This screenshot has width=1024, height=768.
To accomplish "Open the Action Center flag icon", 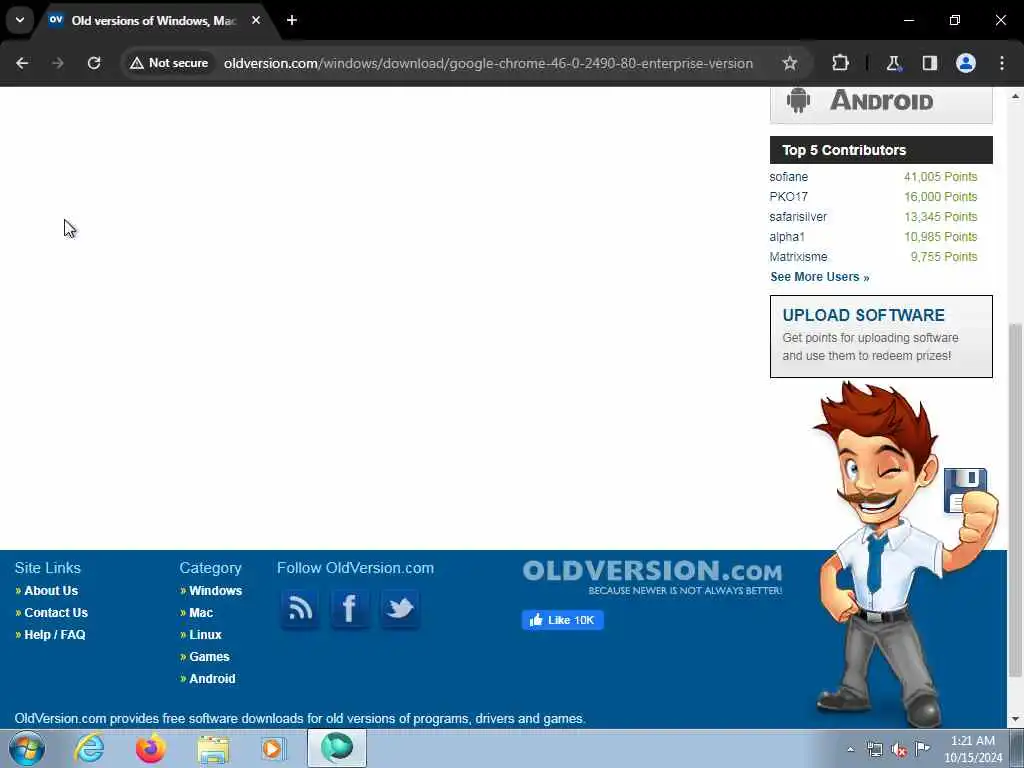I will (x=922, y=748).
